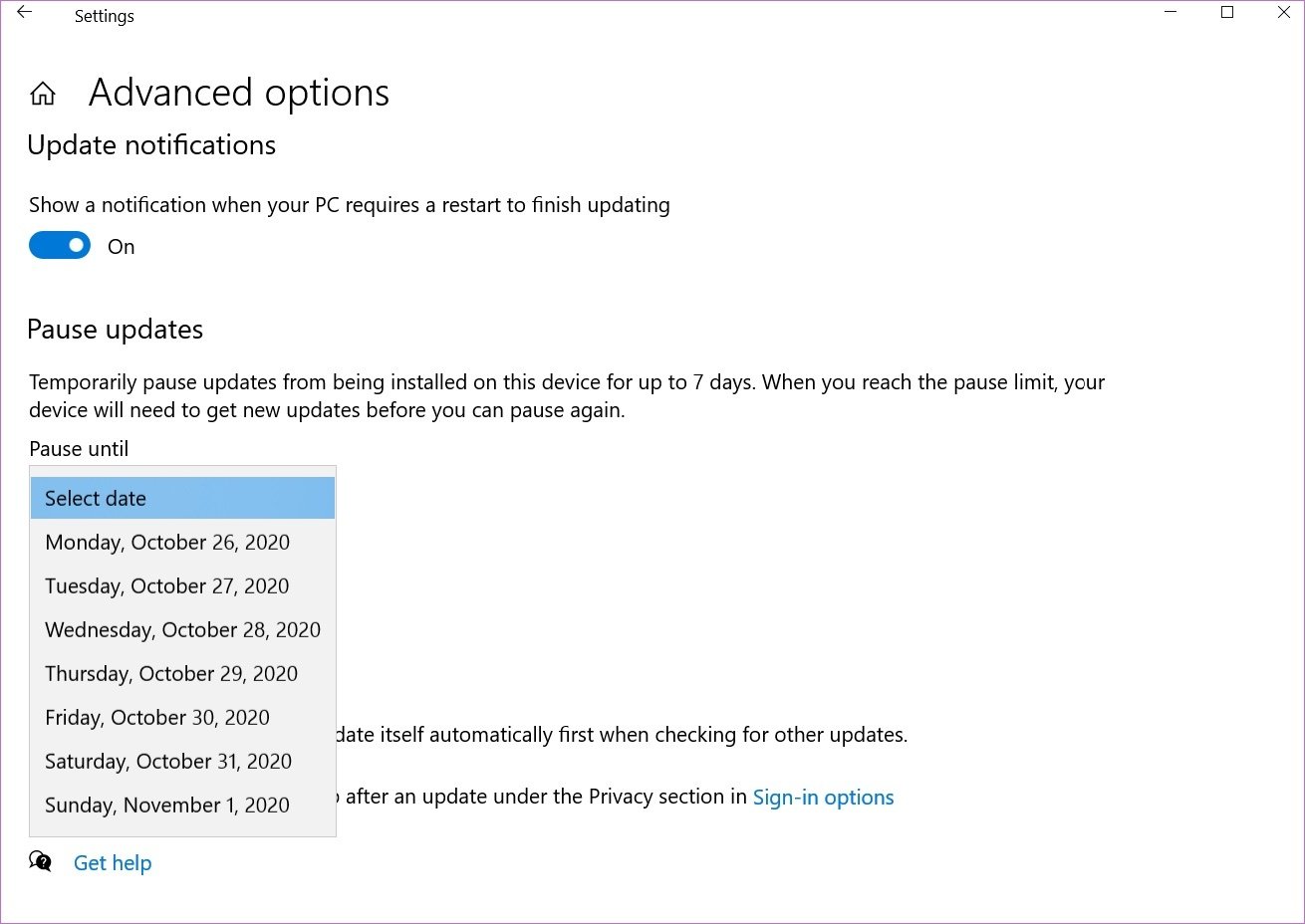Choose Select date from the dropdown
The image size is (1305, 924).
click(x=95, y=498)
